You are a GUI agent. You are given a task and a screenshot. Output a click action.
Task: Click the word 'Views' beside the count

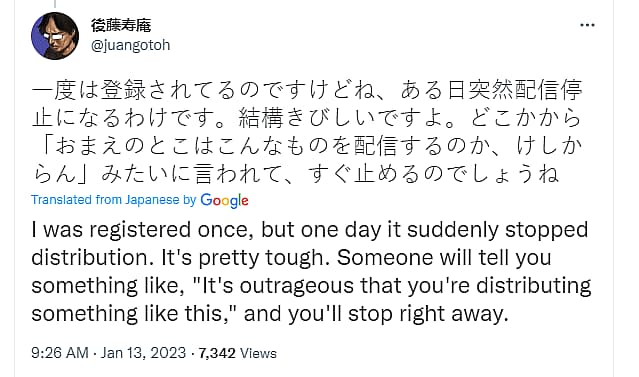[258, 353]
